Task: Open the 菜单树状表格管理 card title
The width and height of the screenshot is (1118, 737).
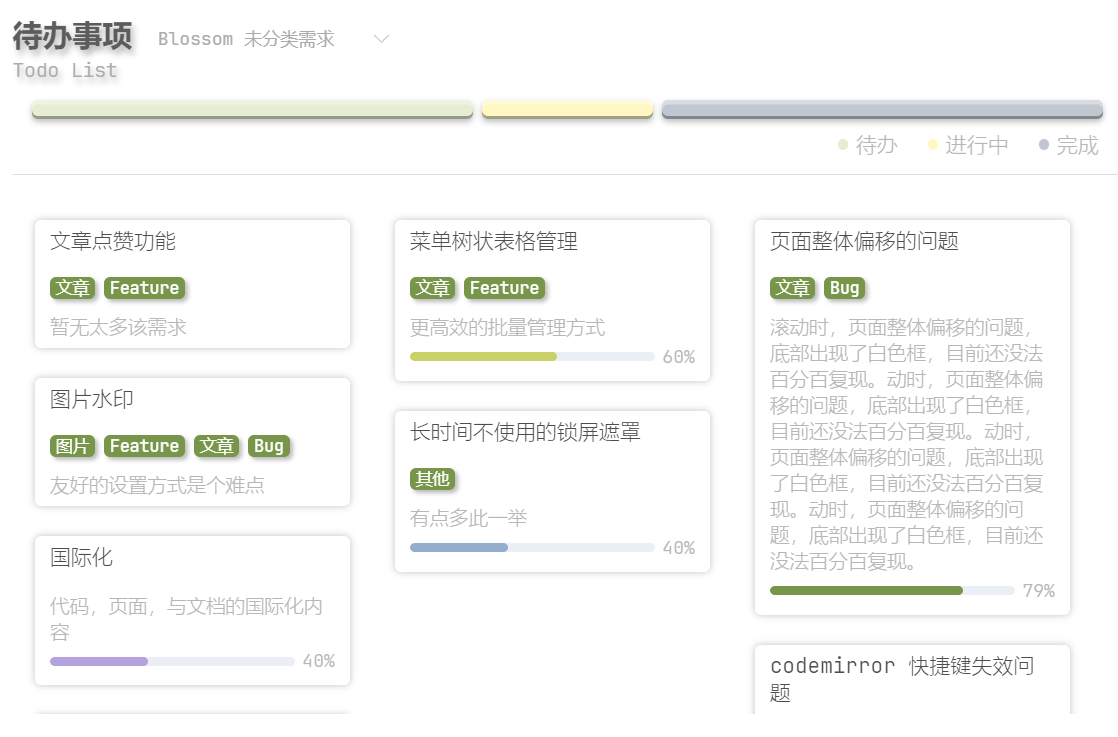Action: 493,242
